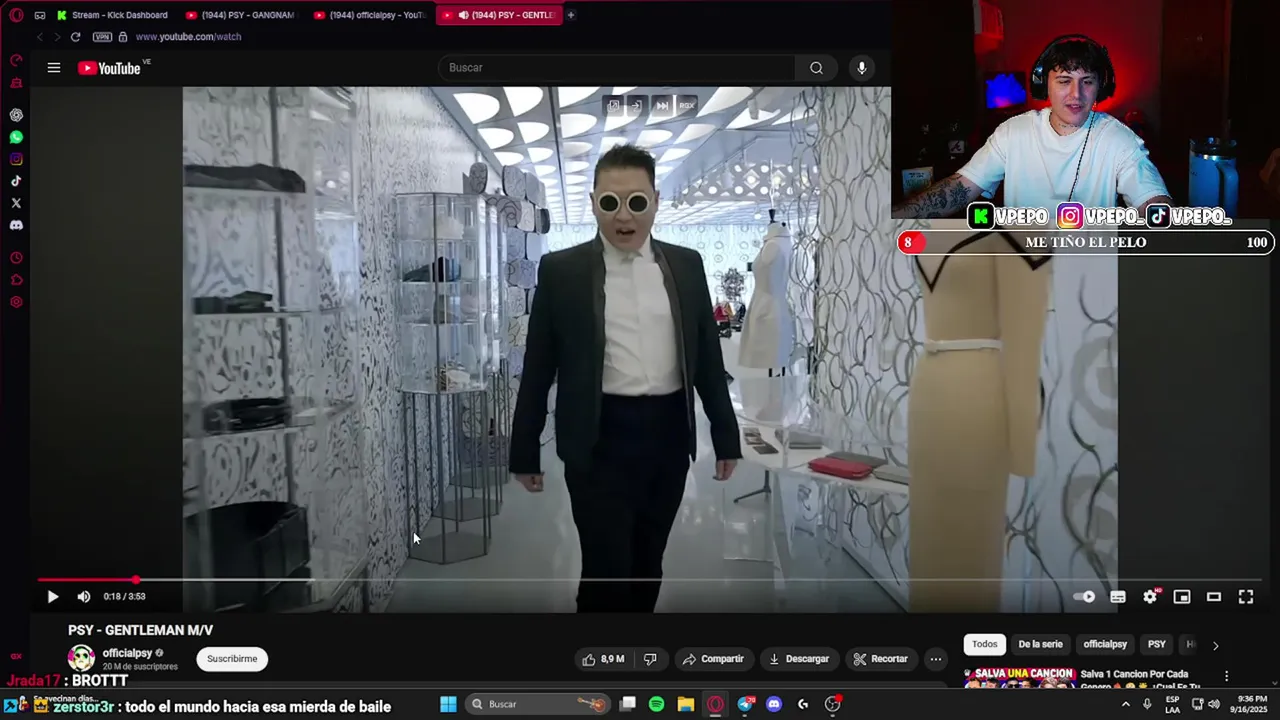Play the paused video

tap(53, 597)
